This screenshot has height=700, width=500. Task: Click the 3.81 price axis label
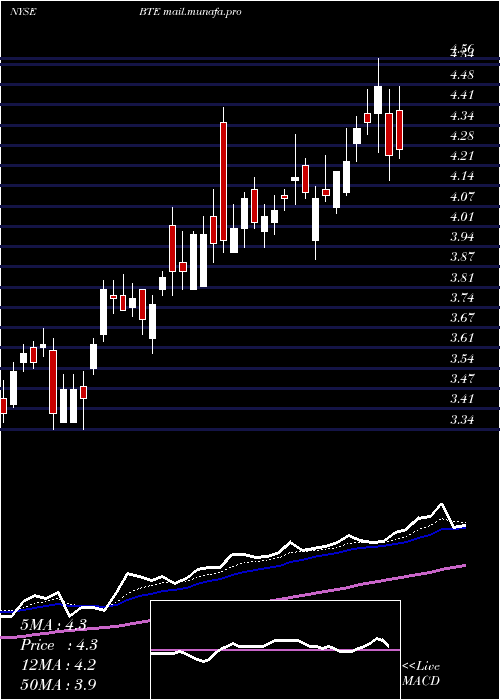[x=462, y=277]
